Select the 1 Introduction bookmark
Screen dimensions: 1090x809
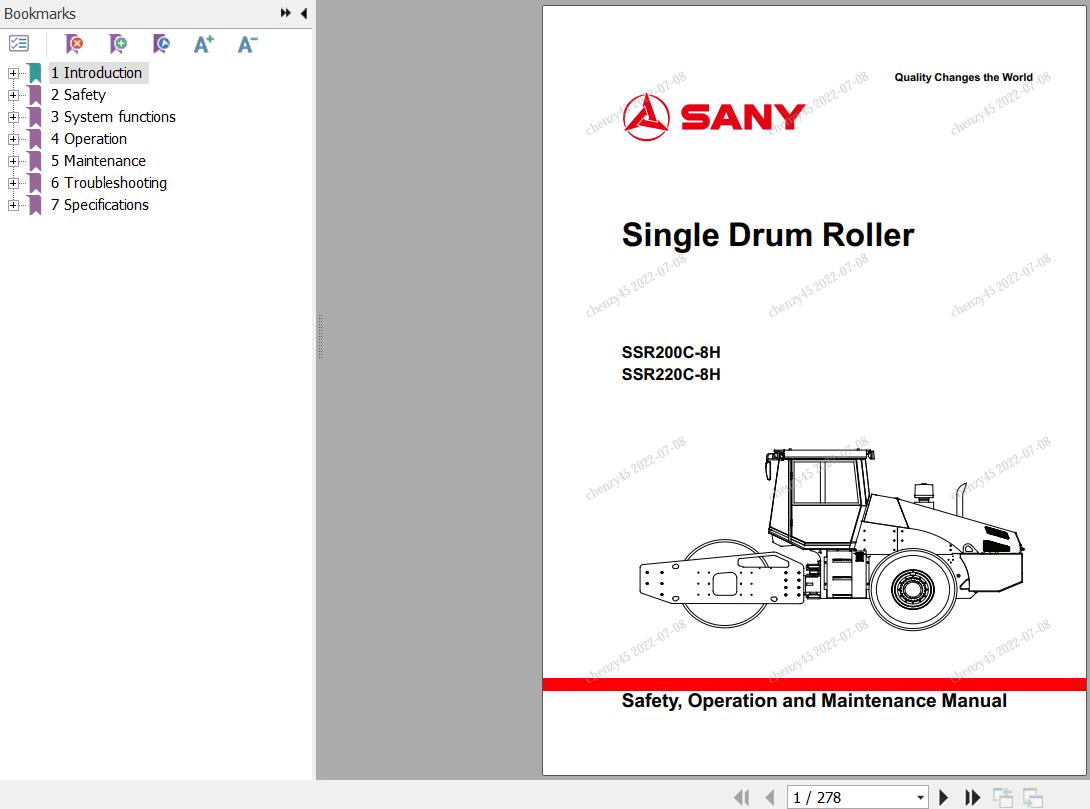click(97, 73)
